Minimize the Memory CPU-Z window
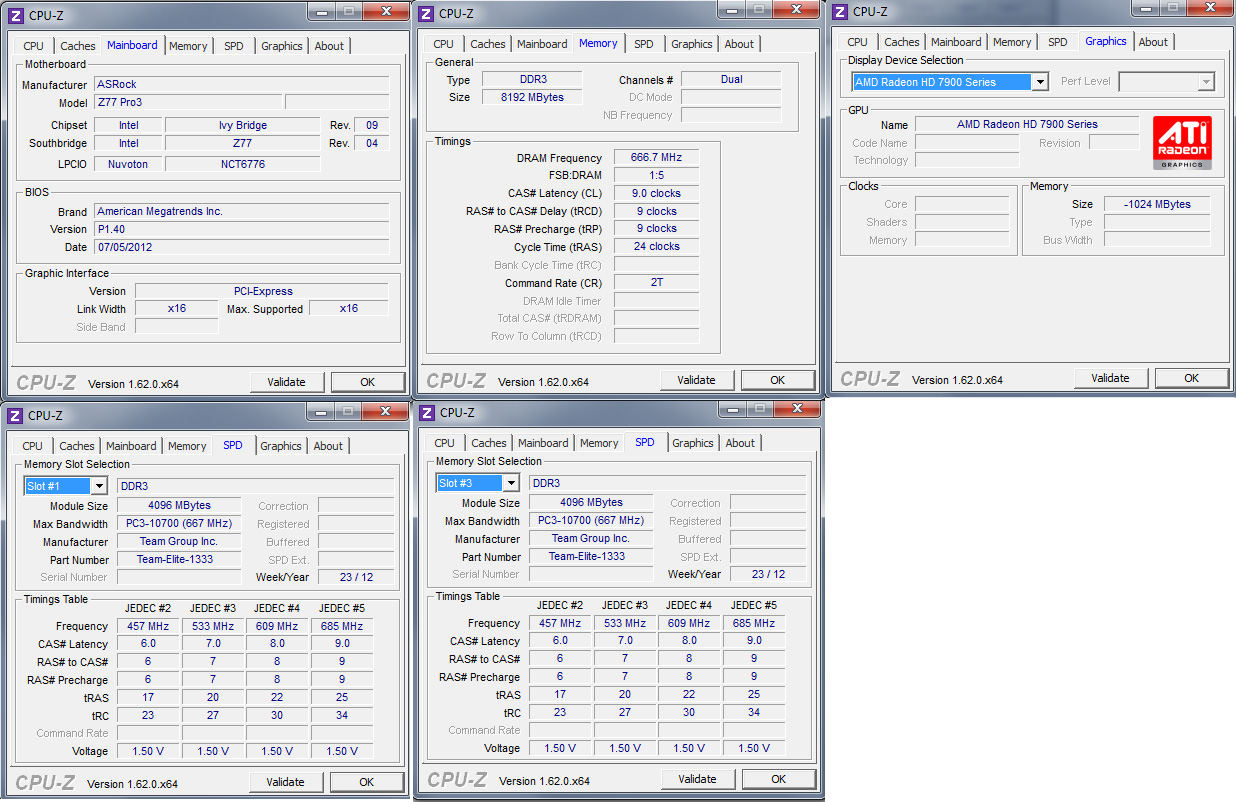 731,9
